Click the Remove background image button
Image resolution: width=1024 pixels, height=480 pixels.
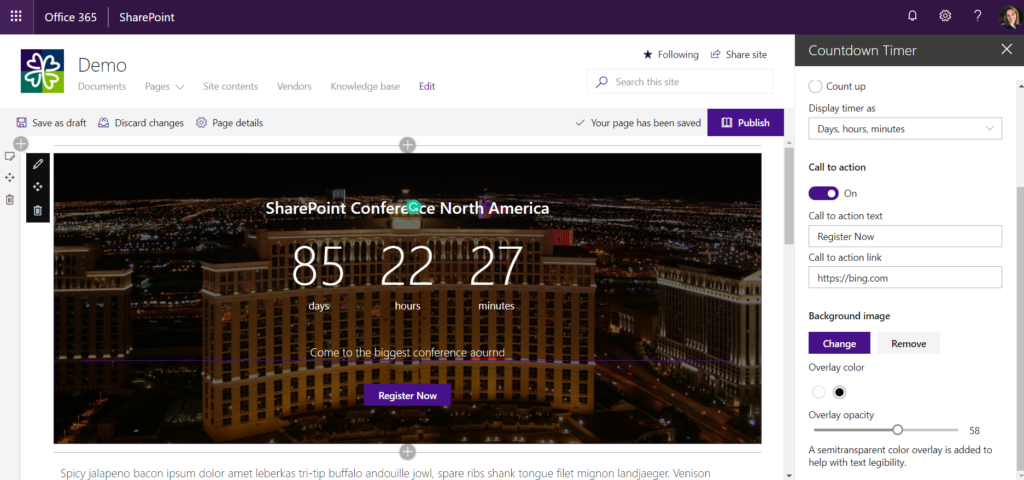tap(908, 344)
